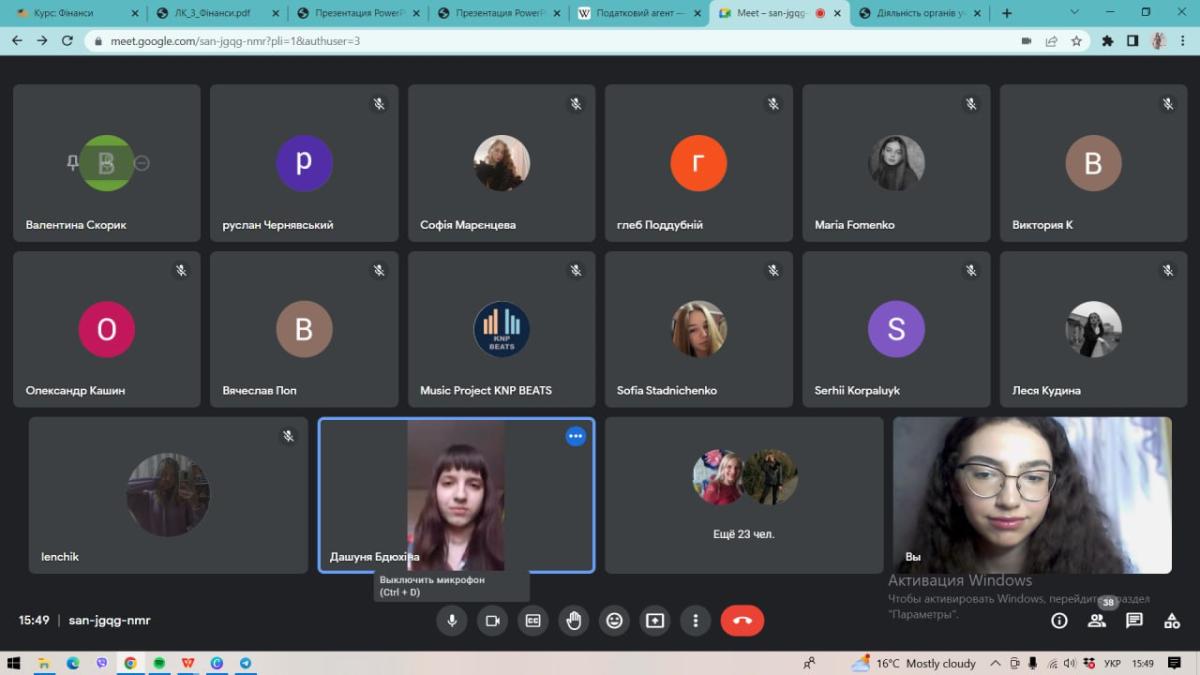
Task: Click muted mic icon on Serhii Korpaluyk tile
Action: 971,270
